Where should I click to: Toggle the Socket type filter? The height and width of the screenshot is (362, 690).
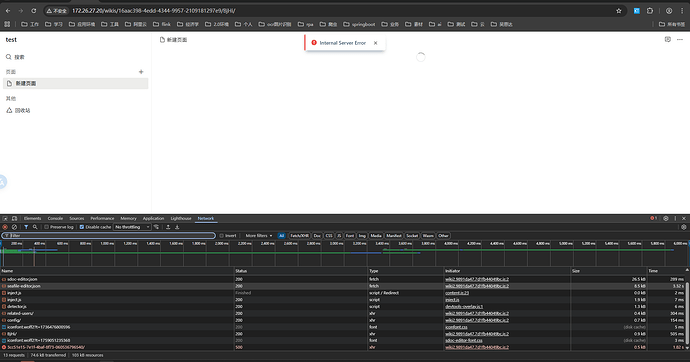coord(412,236)
